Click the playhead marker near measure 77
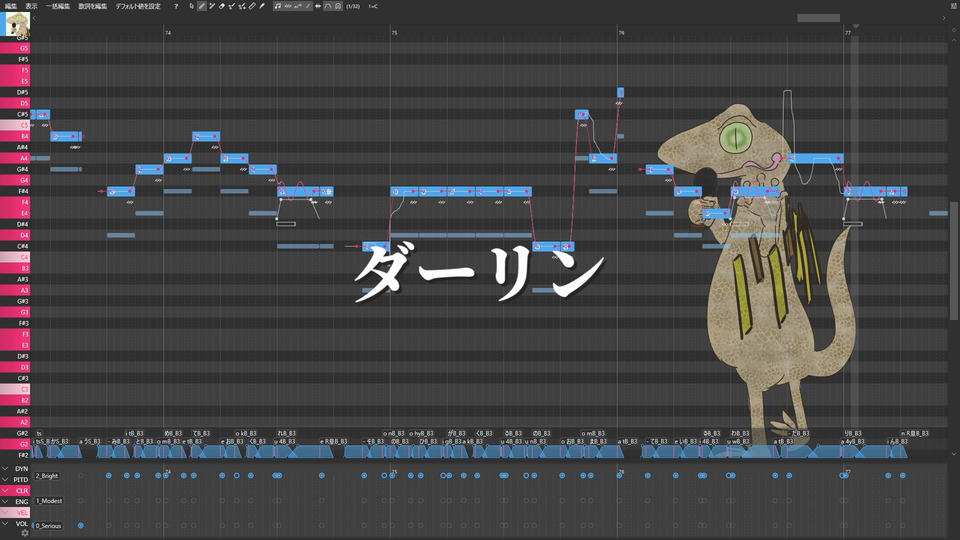Screen dimensions: 960x540 click(856, 26)
